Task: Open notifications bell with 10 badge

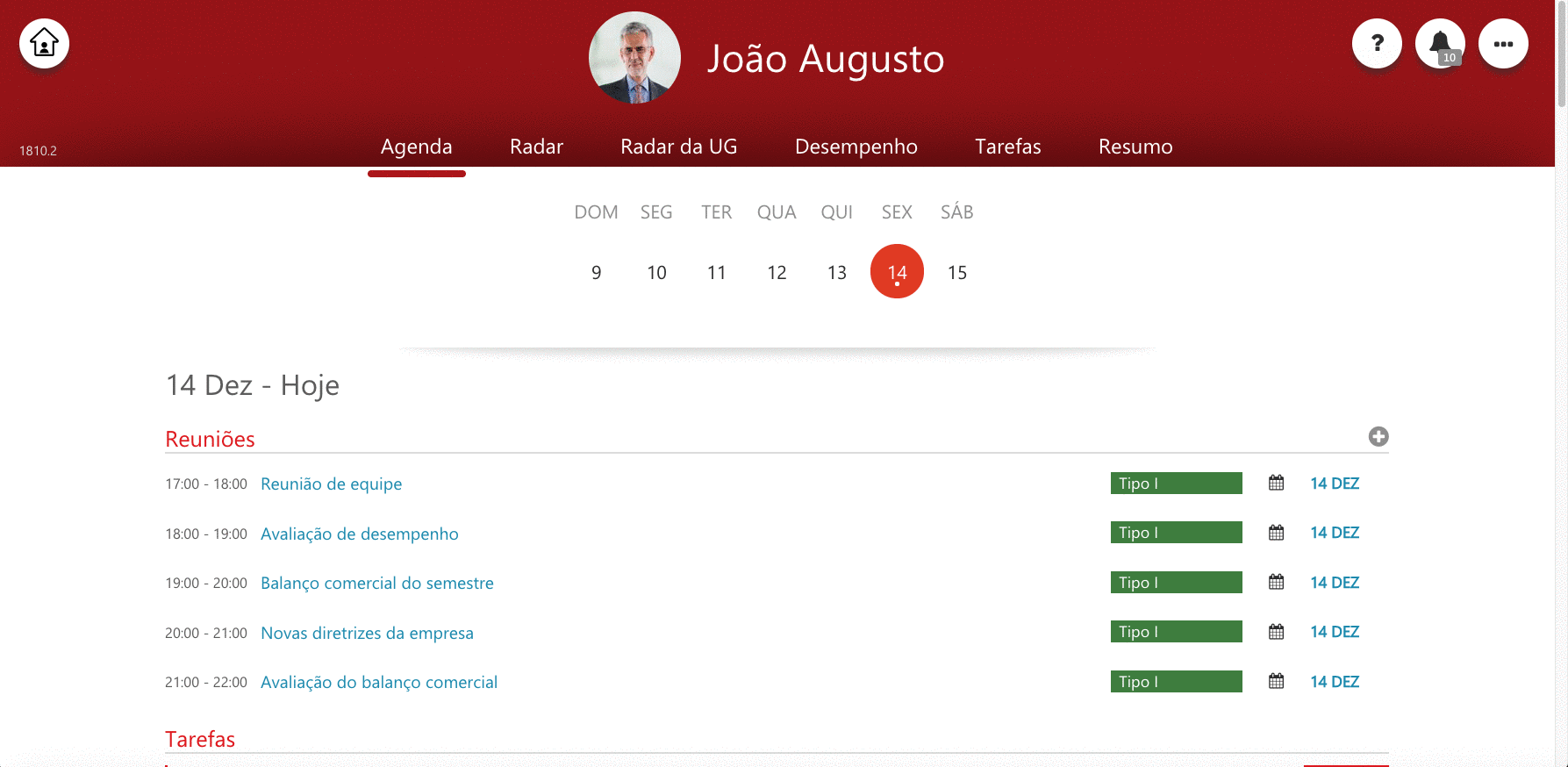Action: [1440, 43]
